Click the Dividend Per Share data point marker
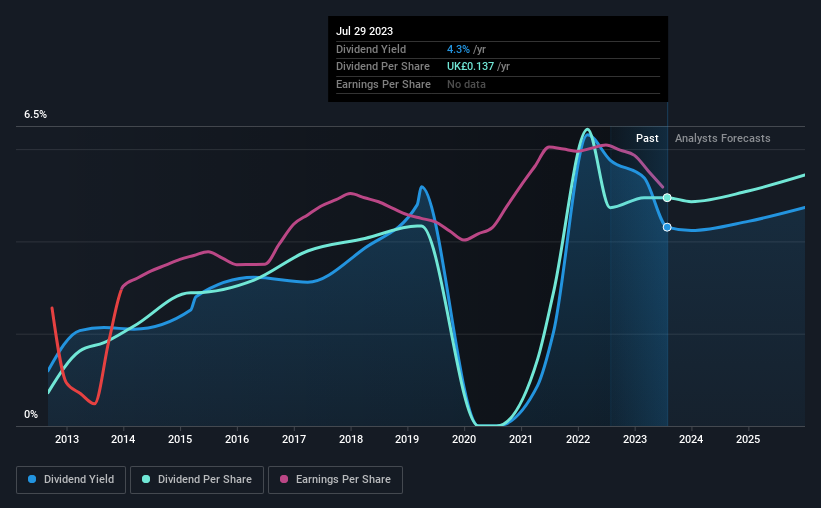Screen dimensions: 821x508 (x=667, y=197)
